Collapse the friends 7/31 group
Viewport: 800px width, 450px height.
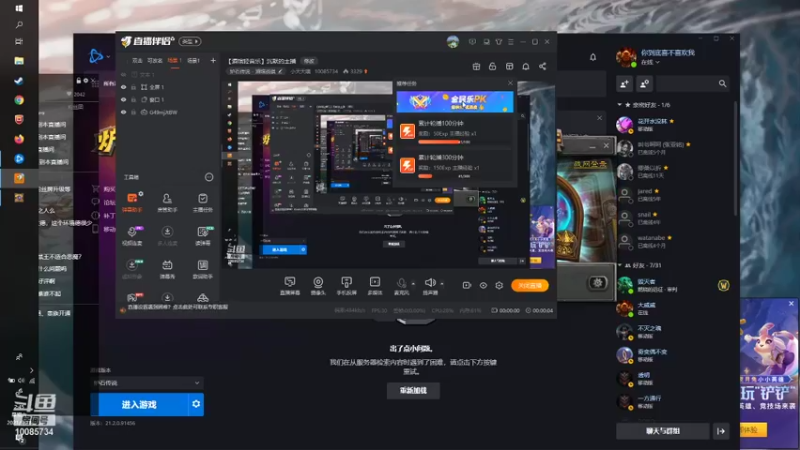(619, 265)
